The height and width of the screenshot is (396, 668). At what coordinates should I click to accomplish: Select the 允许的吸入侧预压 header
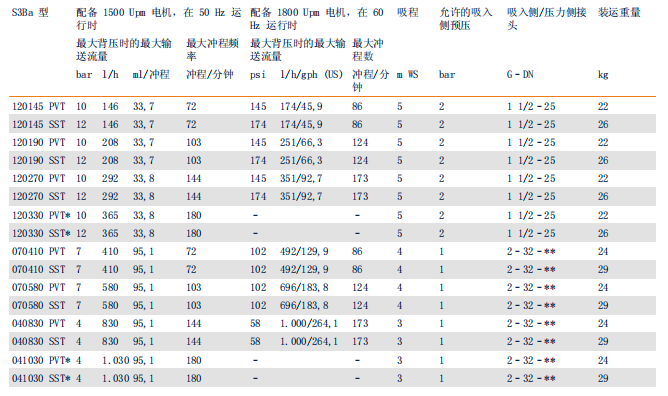[466, 19]
